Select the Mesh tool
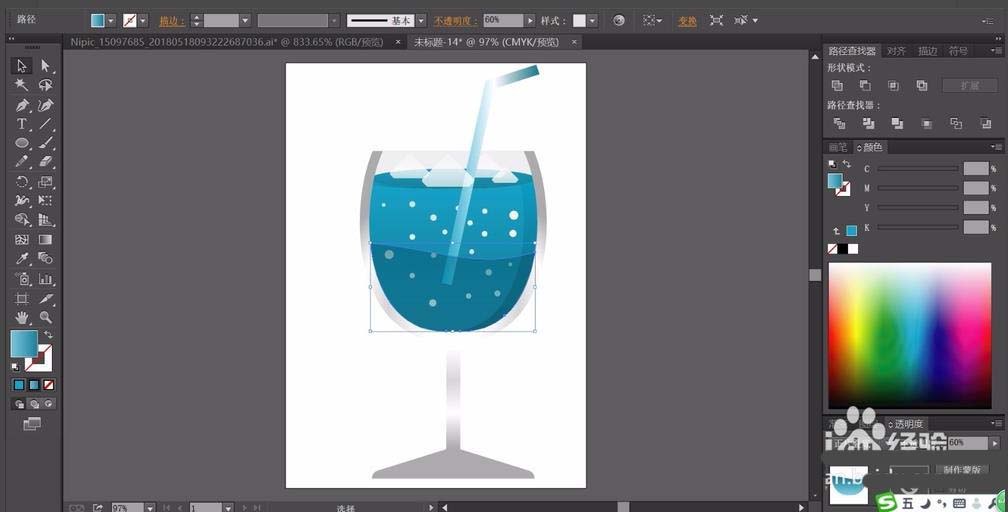Screen dimensions: 1008x512 (x=21, y=239)
